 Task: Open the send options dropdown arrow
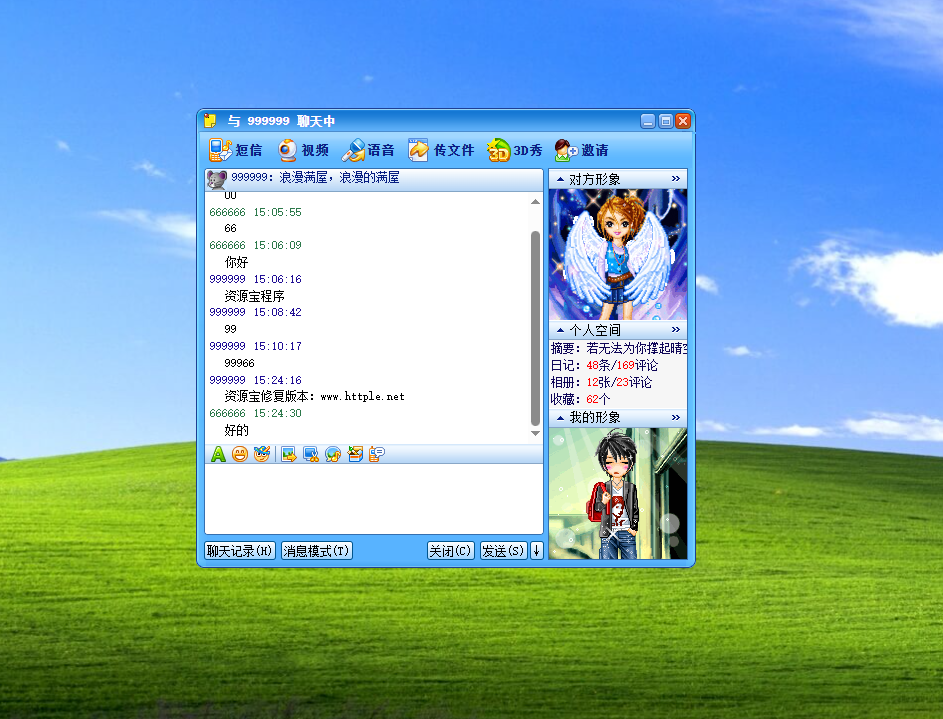click(536, 549)
